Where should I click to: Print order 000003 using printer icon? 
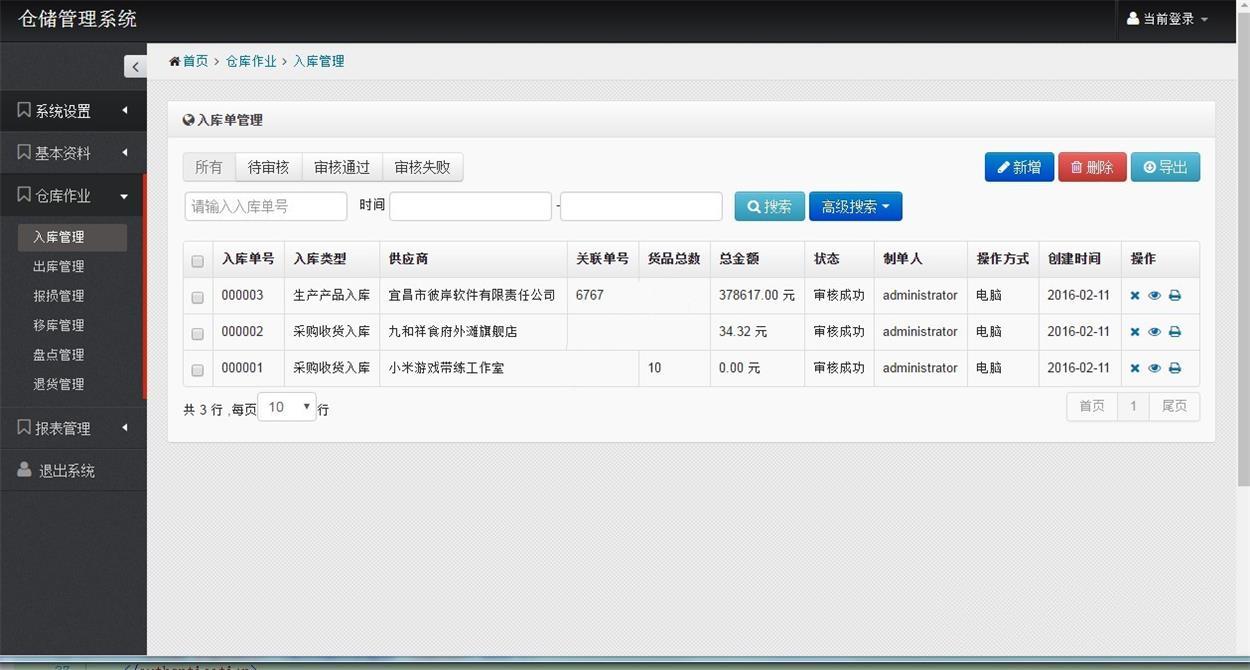click(x=1175, y=296)
